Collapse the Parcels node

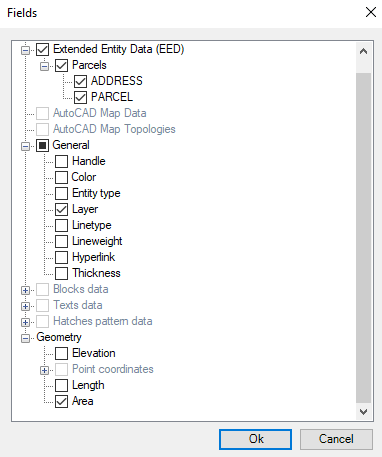coord(44,66)
